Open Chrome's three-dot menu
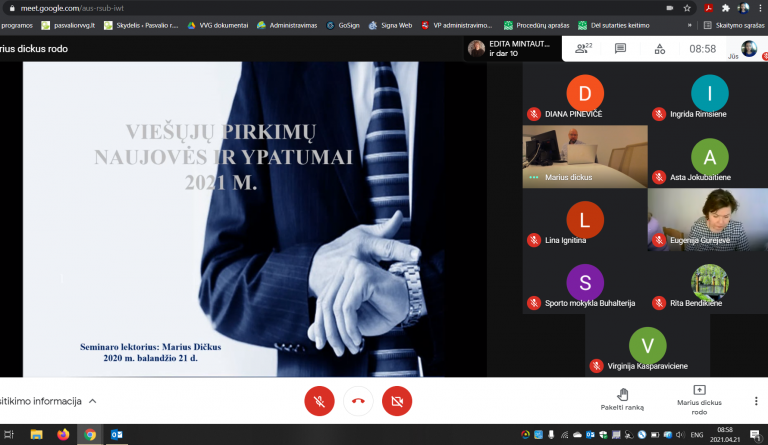This screenshot has width=768, height=445. point(760,8)
